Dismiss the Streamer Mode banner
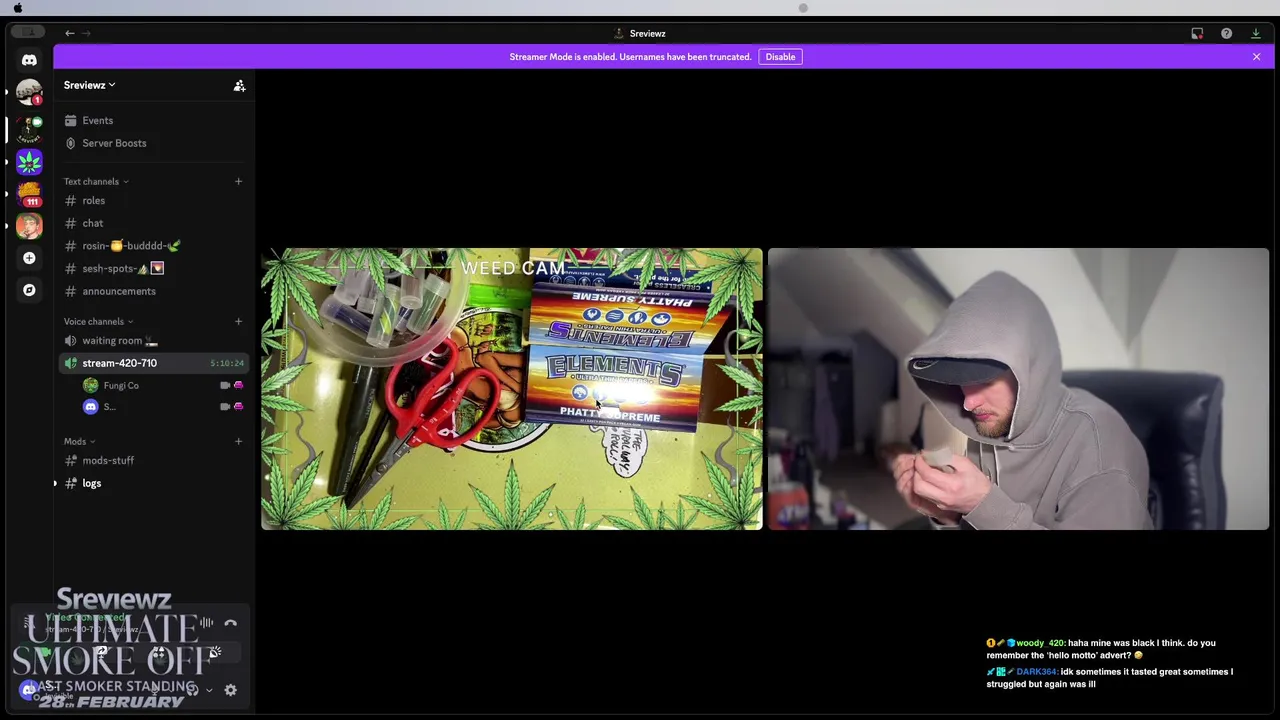This screenshot has height=720, width=1280. pyautogui.click(x=1256, y=57)
